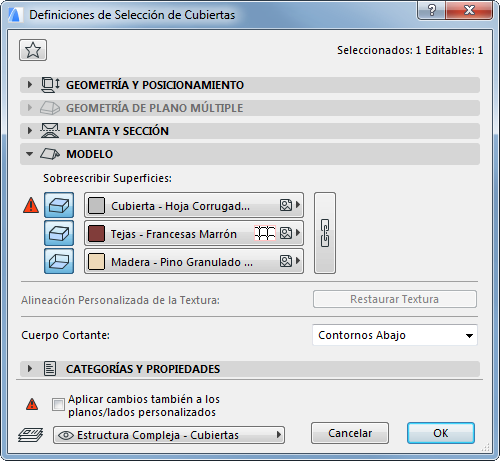This screenshot has width=500, height=461.
Task: Click the layers icon at bottom left
Action: tap(30, 435)
